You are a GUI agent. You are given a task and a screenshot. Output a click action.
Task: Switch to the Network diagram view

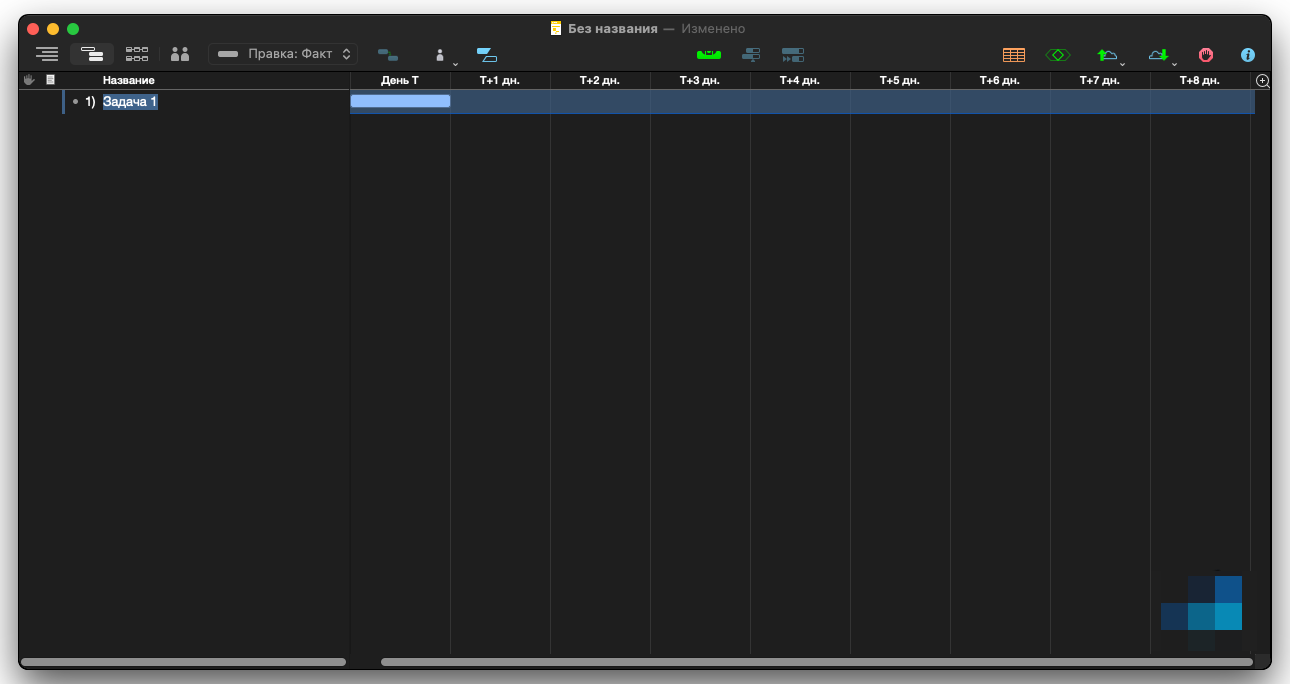pyautogui.click(x=137, y=54)
